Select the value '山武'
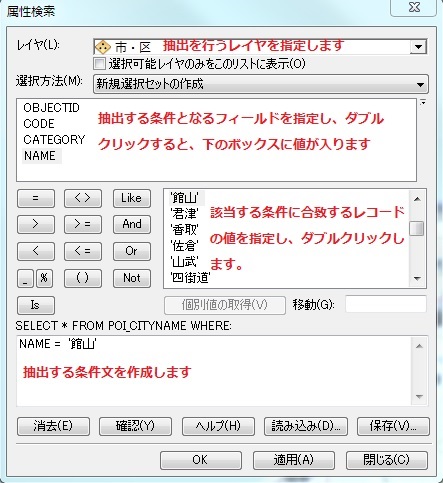443x483 pixels. click(x=184, y=262)
